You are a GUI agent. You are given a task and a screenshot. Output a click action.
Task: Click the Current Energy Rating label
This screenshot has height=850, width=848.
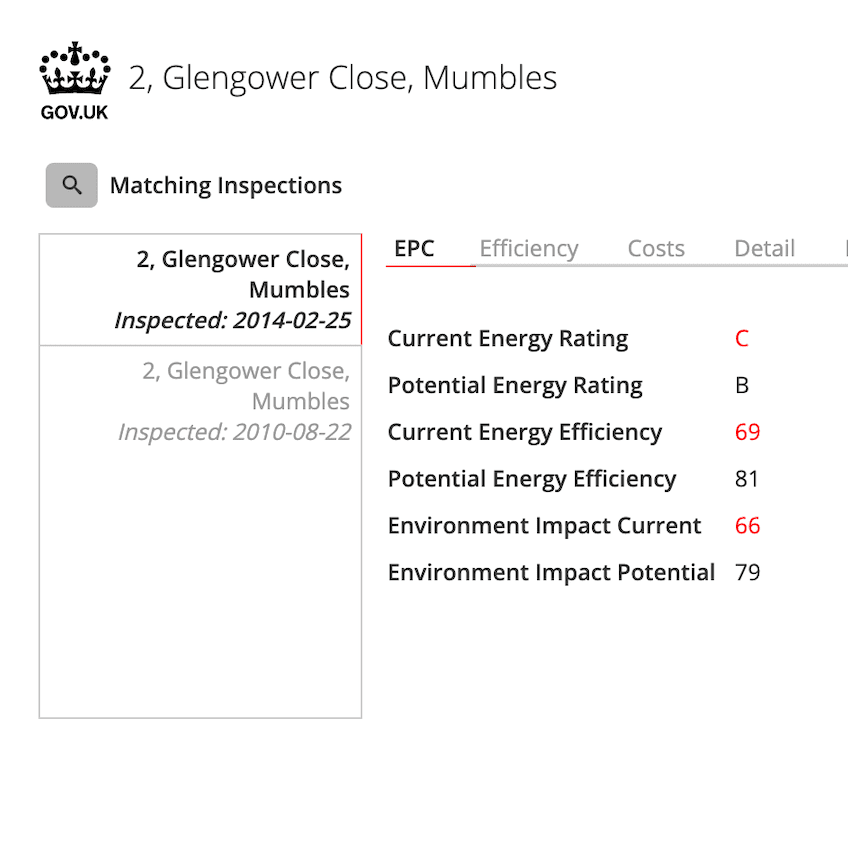tap(508, 339)
